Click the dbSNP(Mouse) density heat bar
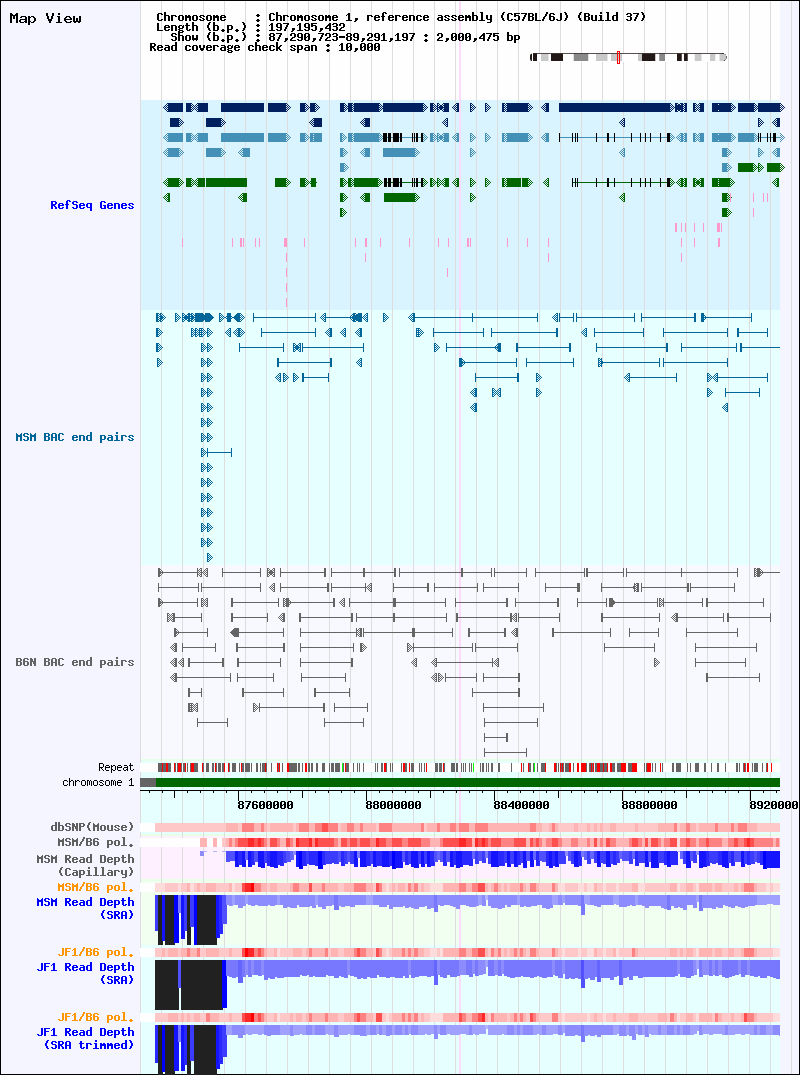 click(468, 828)
